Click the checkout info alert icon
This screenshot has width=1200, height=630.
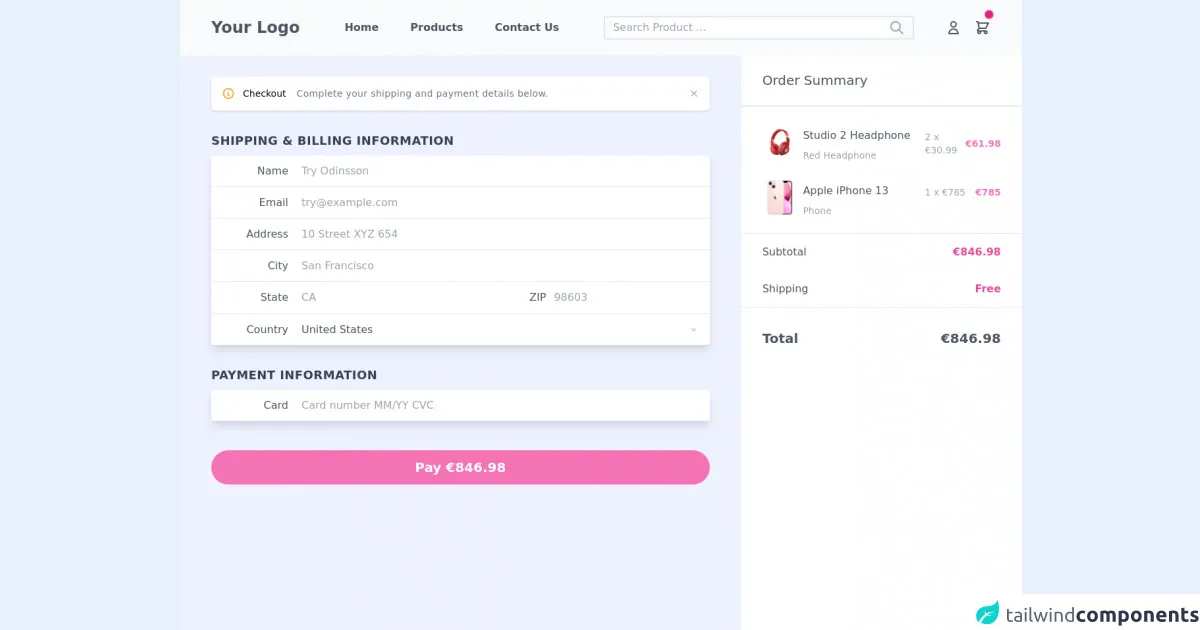[x=228, y=94]
